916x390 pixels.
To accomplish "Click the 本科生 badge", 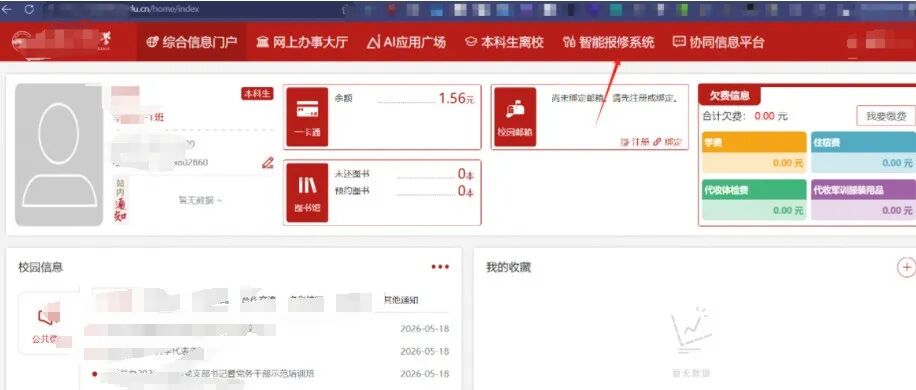I will tap(257, 93).
